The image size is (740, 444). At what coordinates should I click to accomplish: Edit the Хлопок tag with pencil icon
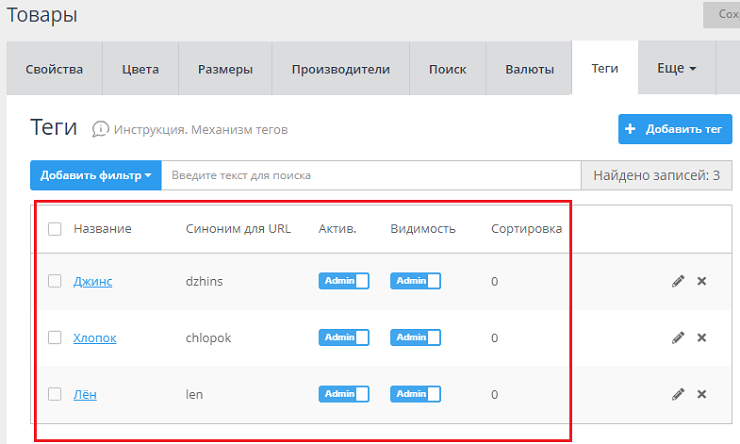[678, 338]
